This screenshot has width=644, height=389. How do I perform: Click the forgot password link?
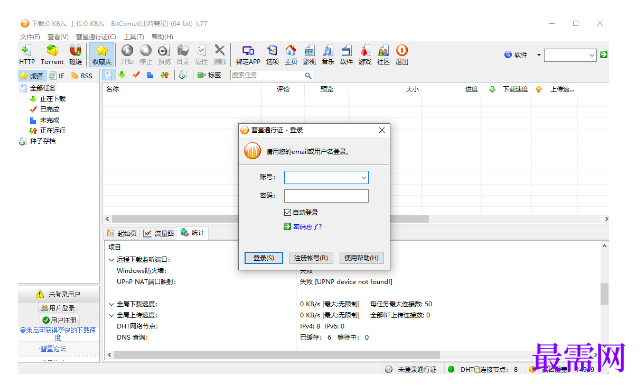[x=307, y=227]
